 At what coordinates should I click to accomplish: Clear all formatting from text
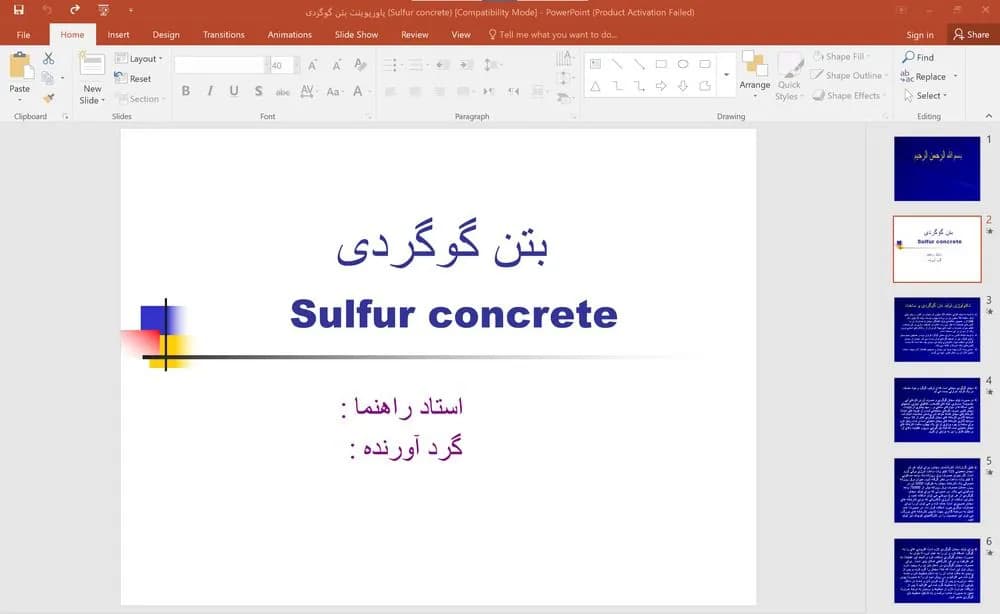[x=360, y=64]
